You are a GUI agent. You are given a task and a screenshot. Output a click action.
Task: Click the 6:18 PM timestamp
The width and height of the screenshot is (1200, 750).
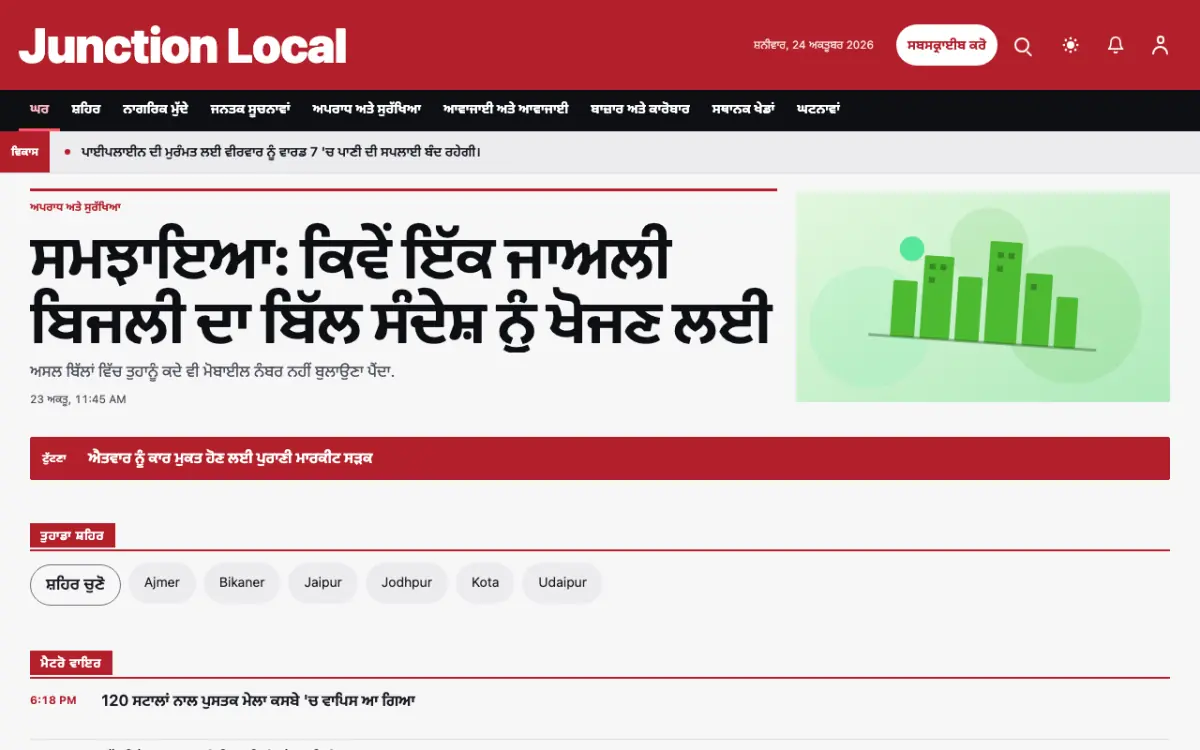53,701
